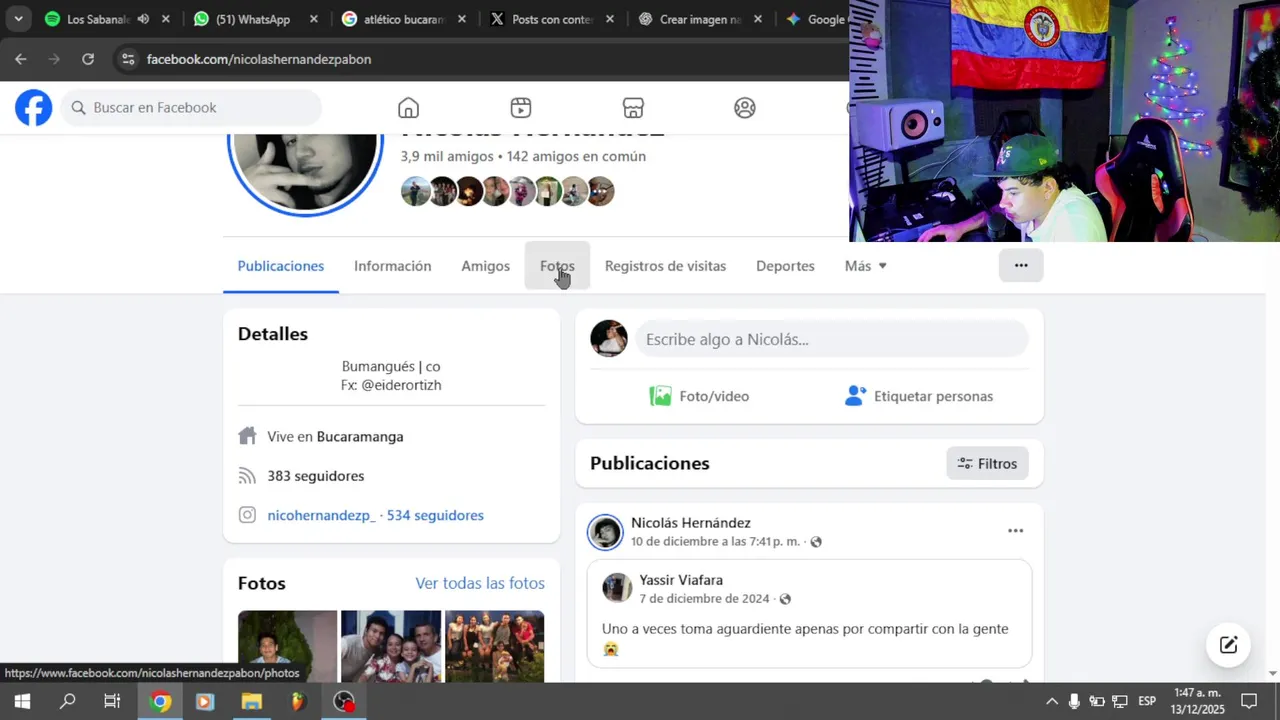Click the 383 seguidores text

(316, 476)
